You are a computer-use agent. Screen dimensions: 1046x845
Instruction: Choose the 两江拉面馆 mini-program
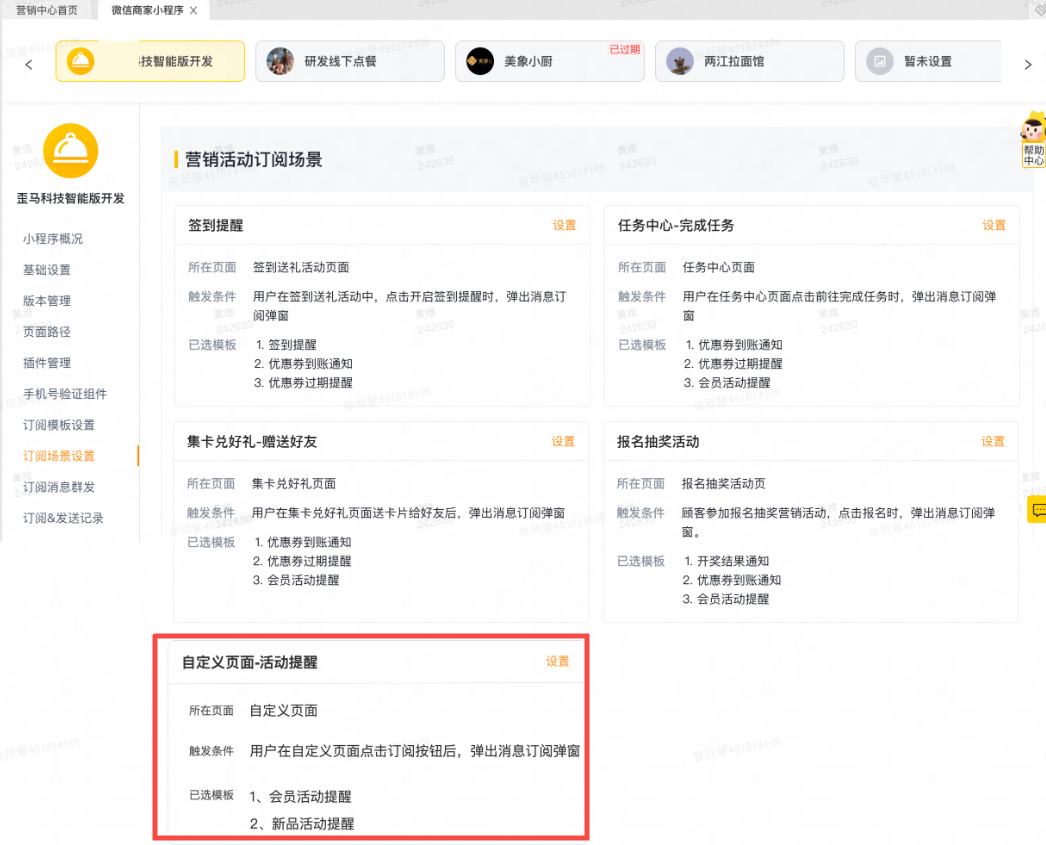coord(750,61)
